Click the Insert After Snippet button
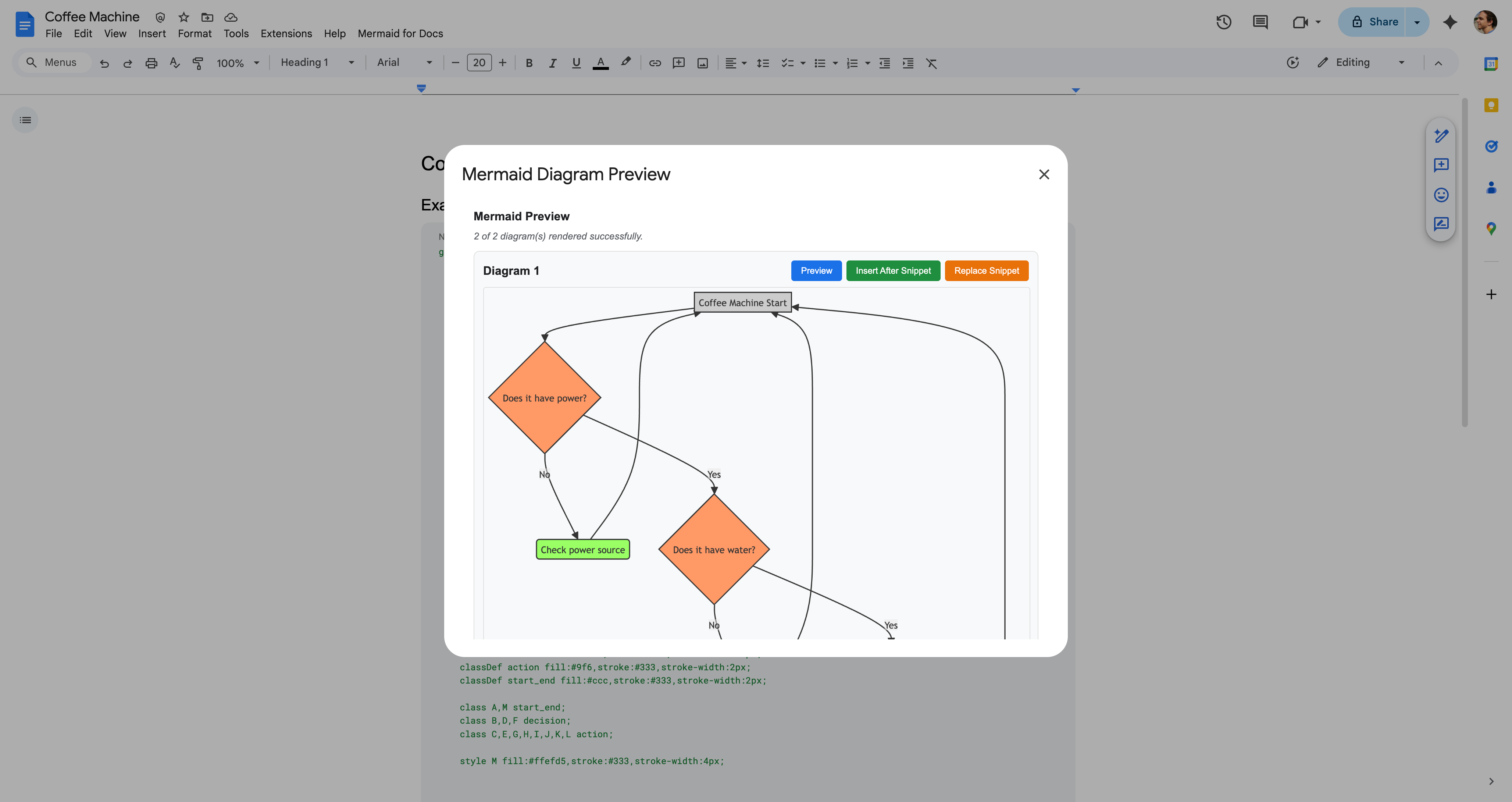 click(893, 271)
